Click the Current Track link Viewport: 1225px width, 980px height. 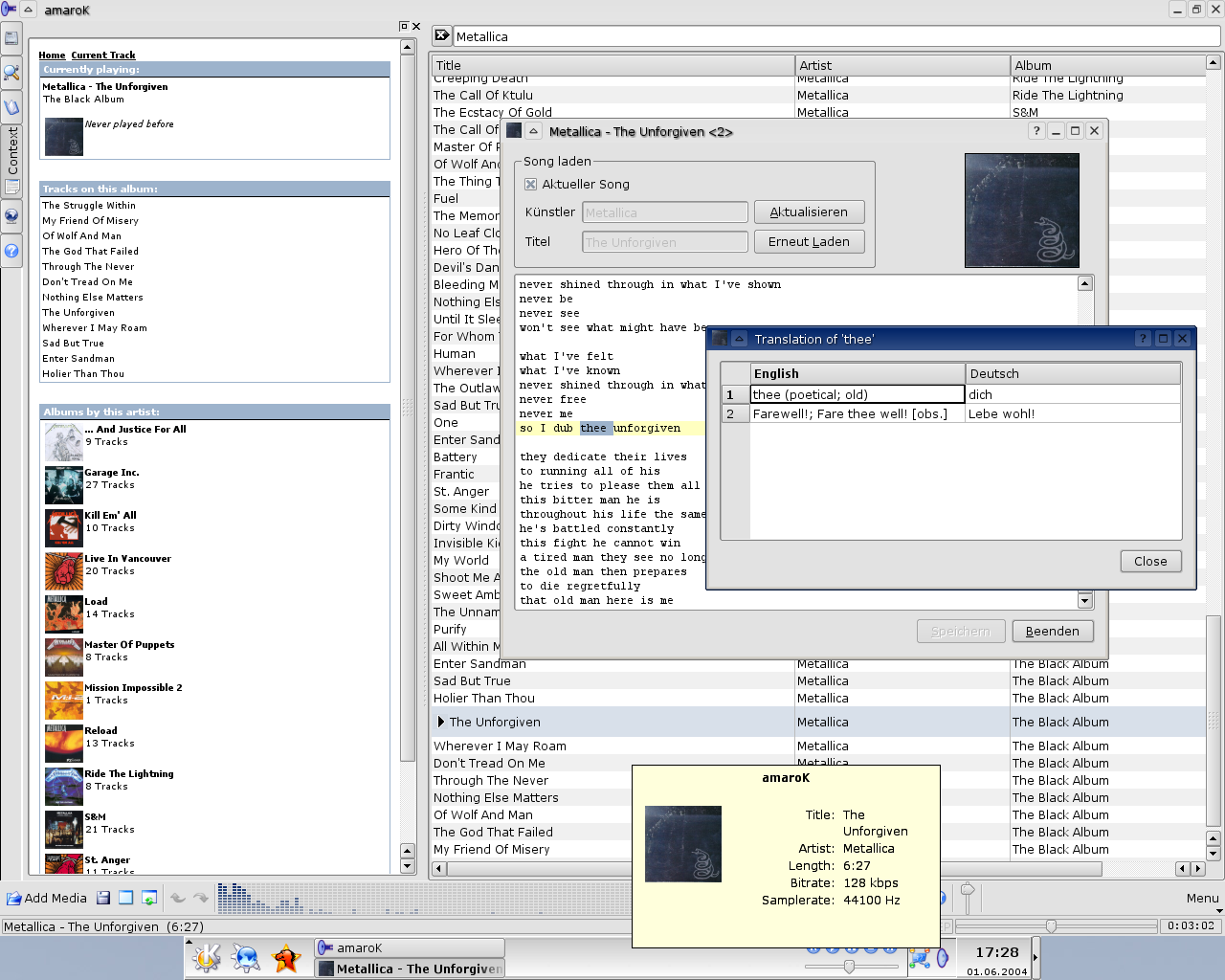(x=103, y=56)
